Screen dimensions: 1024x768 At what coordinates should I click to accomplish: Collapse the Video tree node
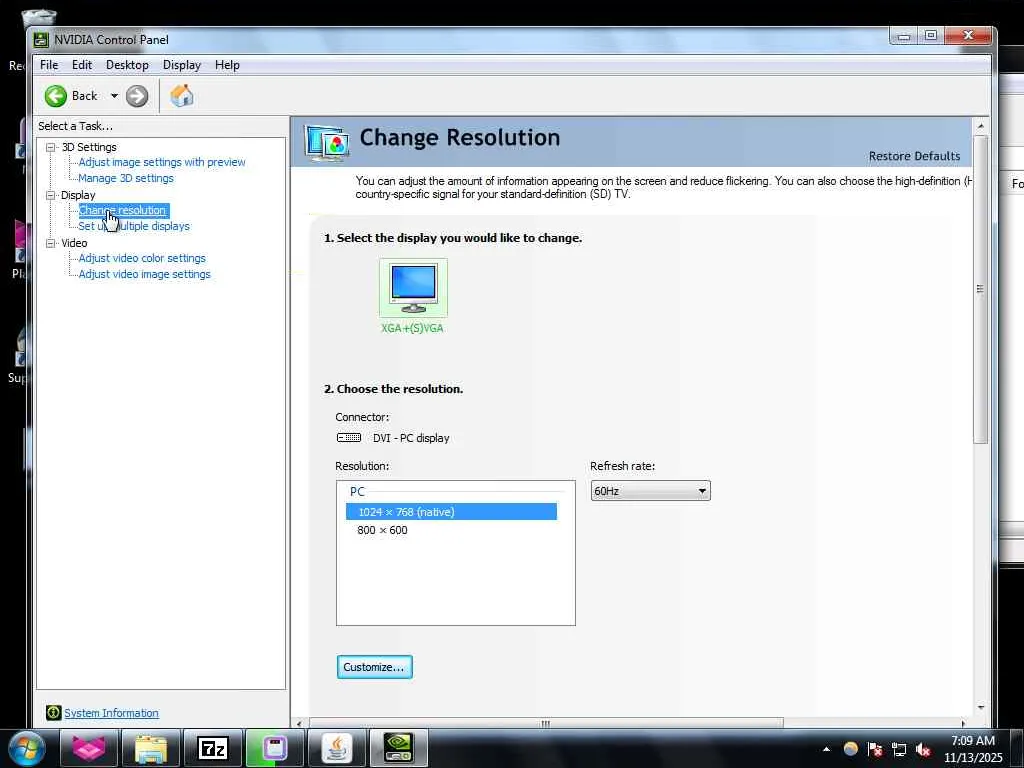pyautogui.click(x=50, y=243)
